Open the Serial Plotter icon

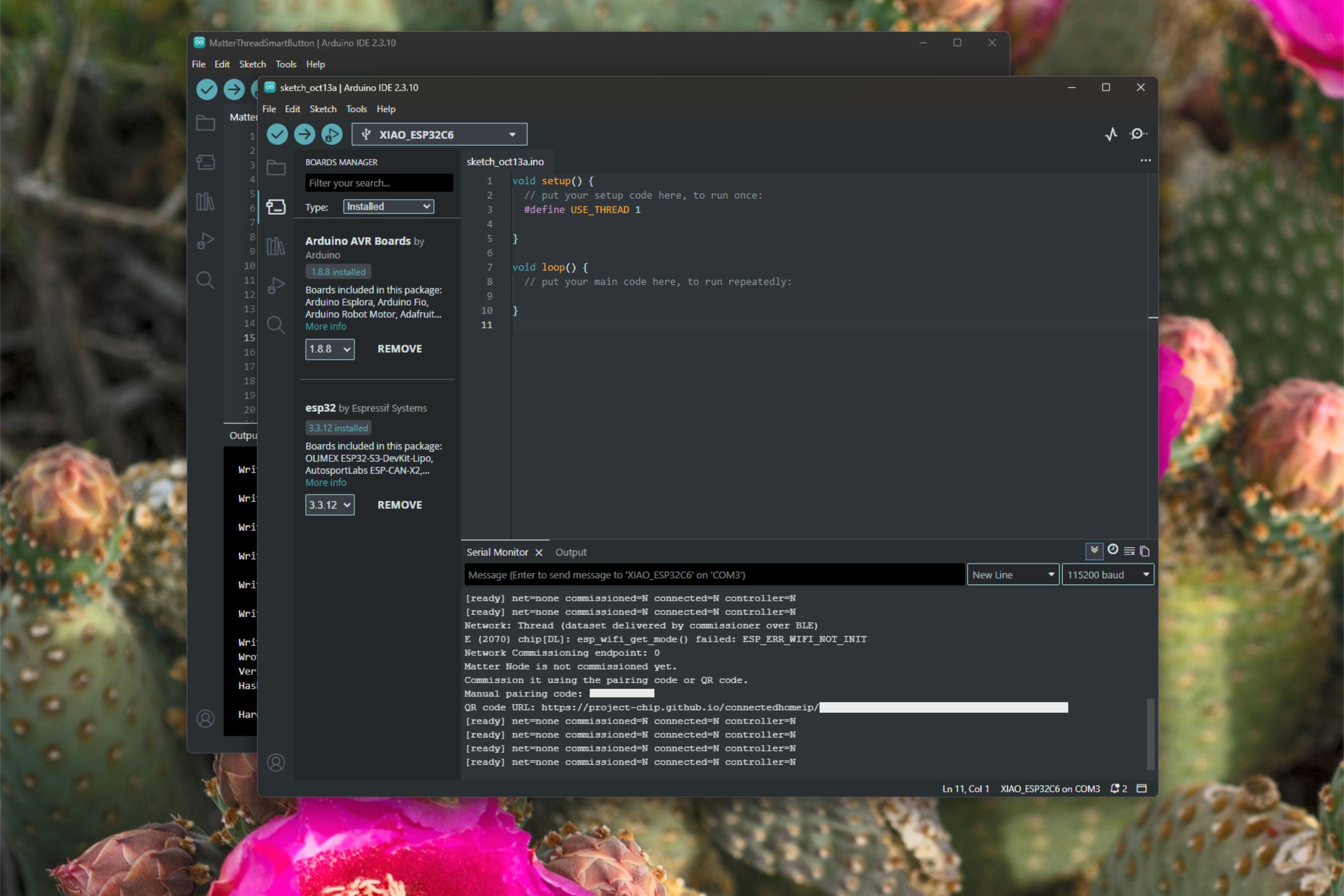click(x=1111, y=134)
